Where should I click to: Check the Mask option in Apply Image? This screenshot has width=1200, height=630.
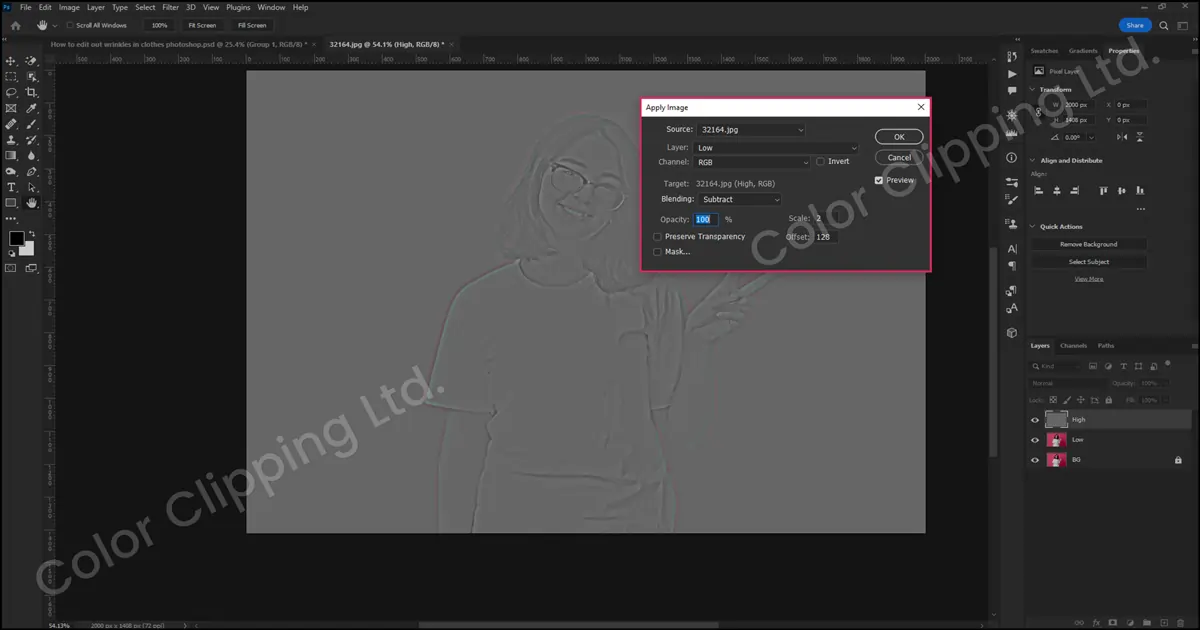(x=657, y=252)
